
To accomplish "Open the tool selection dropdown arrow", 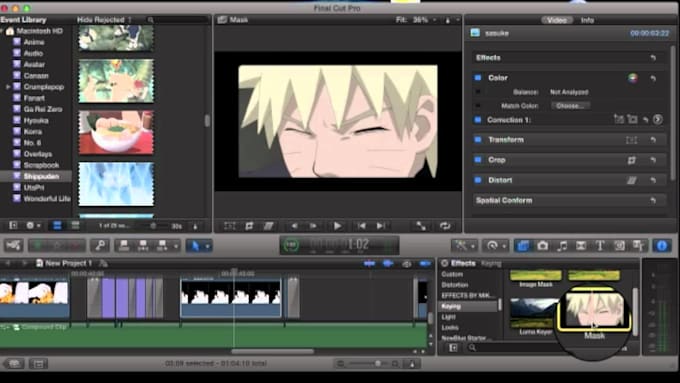I will (x=207, y=246).
